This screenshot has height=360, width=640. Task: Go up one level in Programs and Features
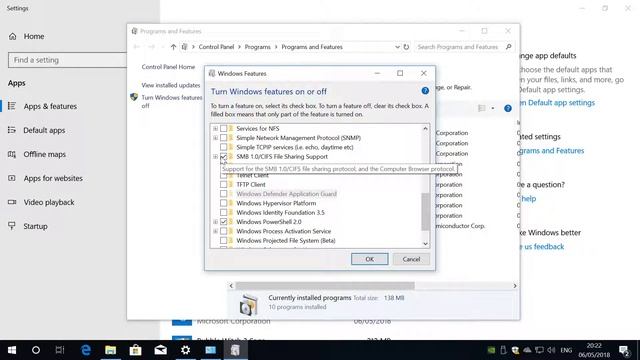tap(173, 47)
